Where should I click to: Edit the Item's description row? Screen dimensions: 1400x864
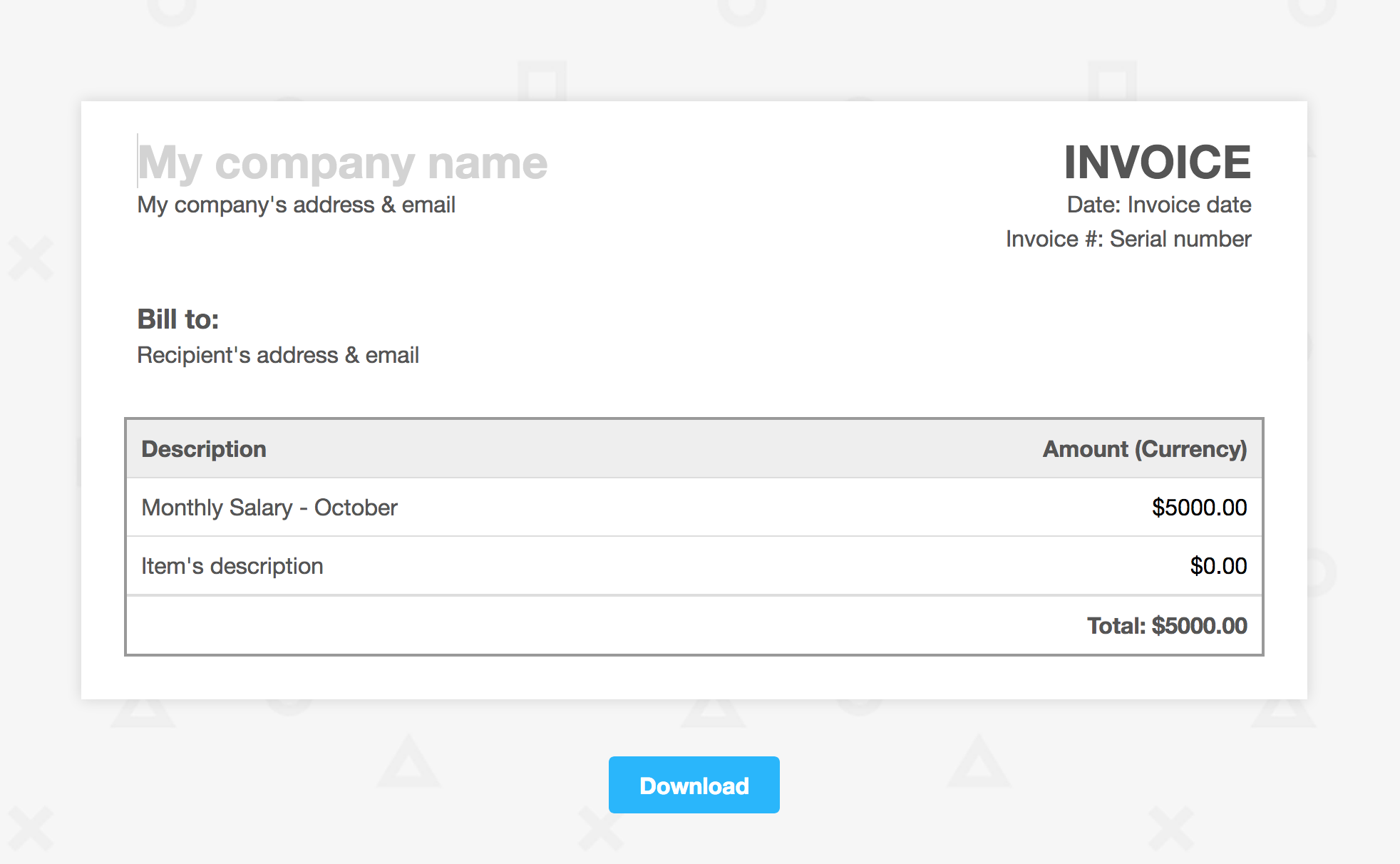232,565
